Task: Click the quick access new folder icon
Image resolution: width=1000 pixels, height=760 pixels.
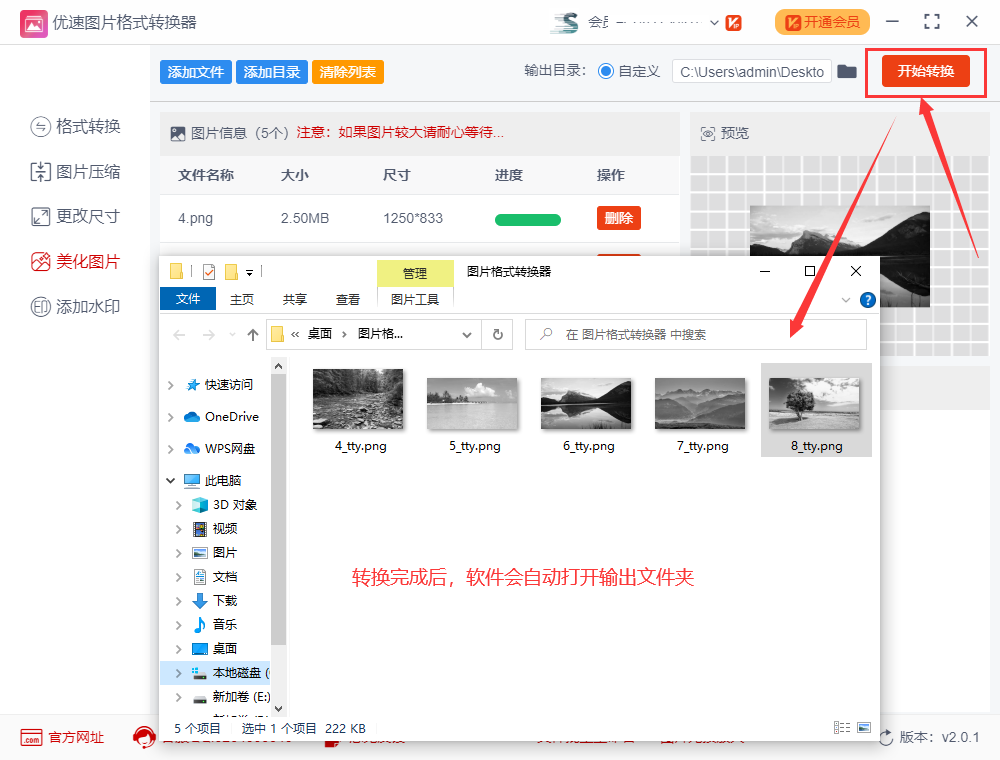Action: click(x=232, y=272)
